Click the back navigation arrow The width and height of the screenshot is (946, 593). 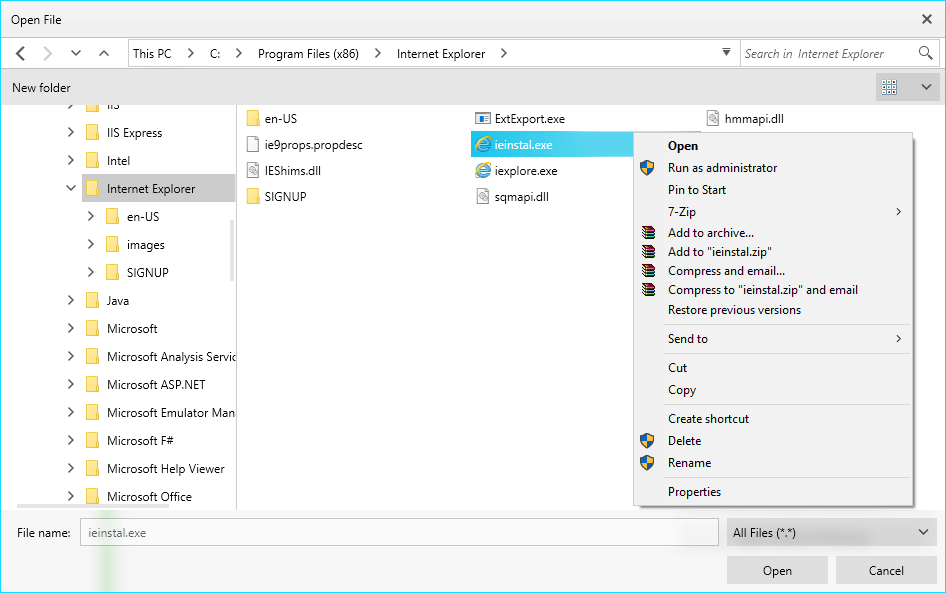pos(20,52)
